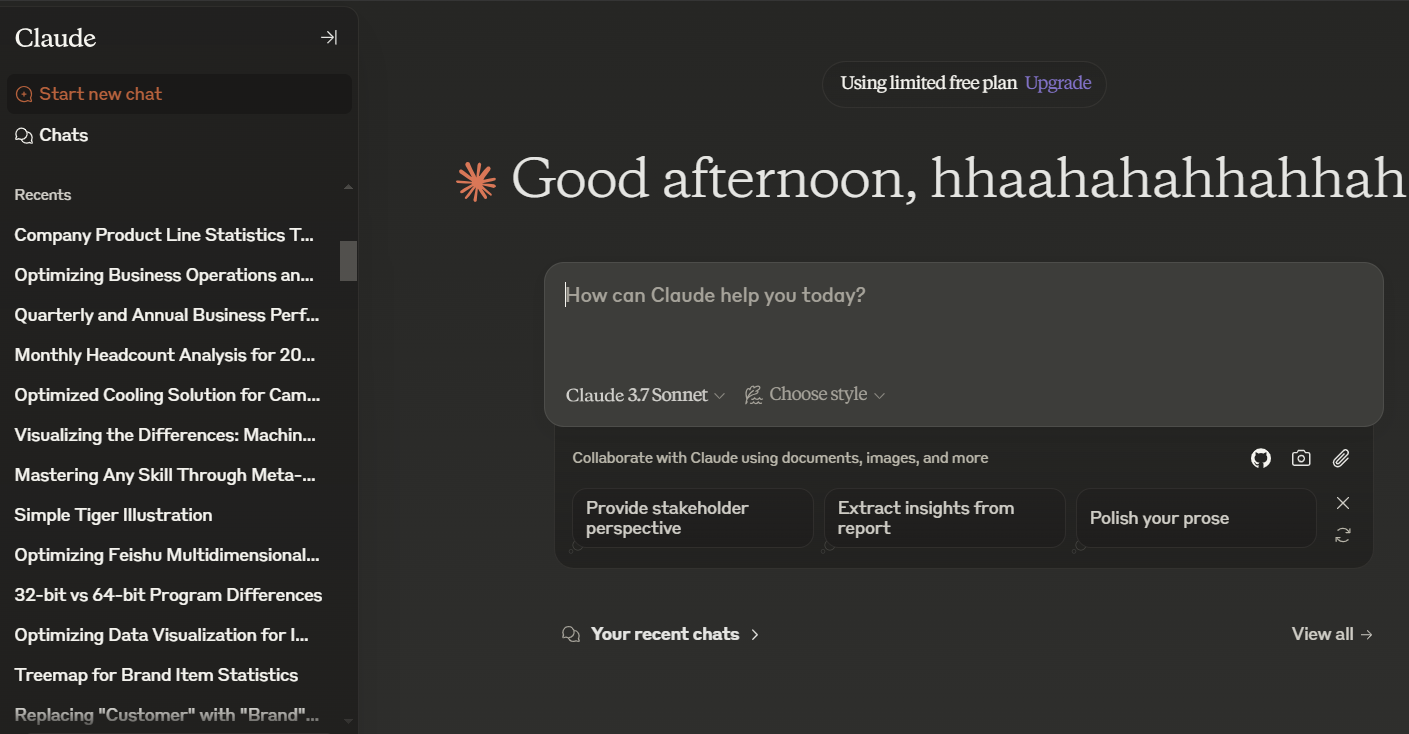Screen dimensions: 1409x734
Task: Open Optimizing Data Visualization chat
Action: click(162, 635)
